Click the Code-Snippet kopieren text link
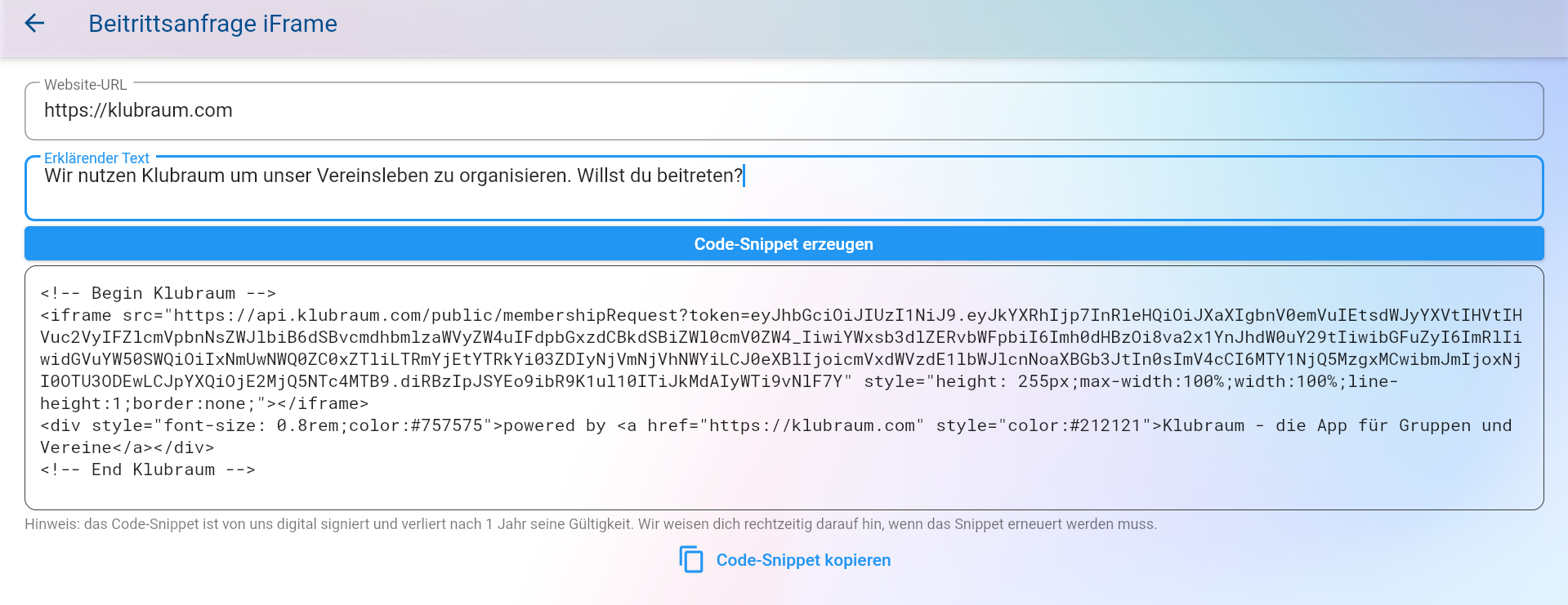 point(802,560)
